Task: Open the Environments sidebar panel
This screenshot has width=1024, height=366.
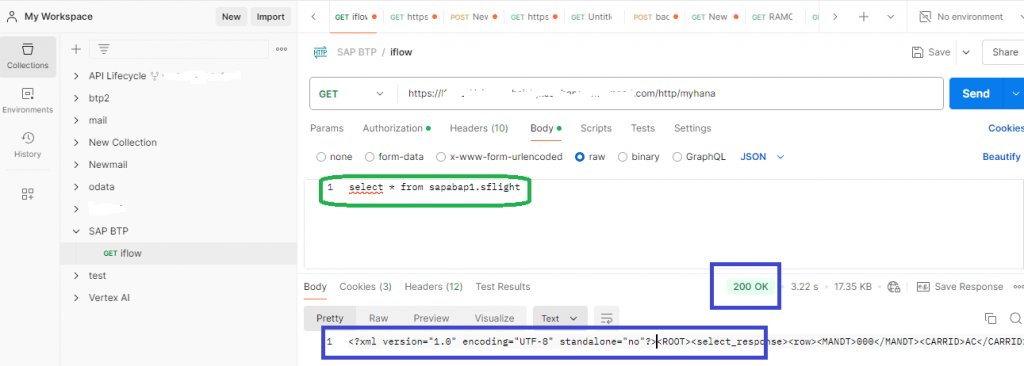Action: 27,101
